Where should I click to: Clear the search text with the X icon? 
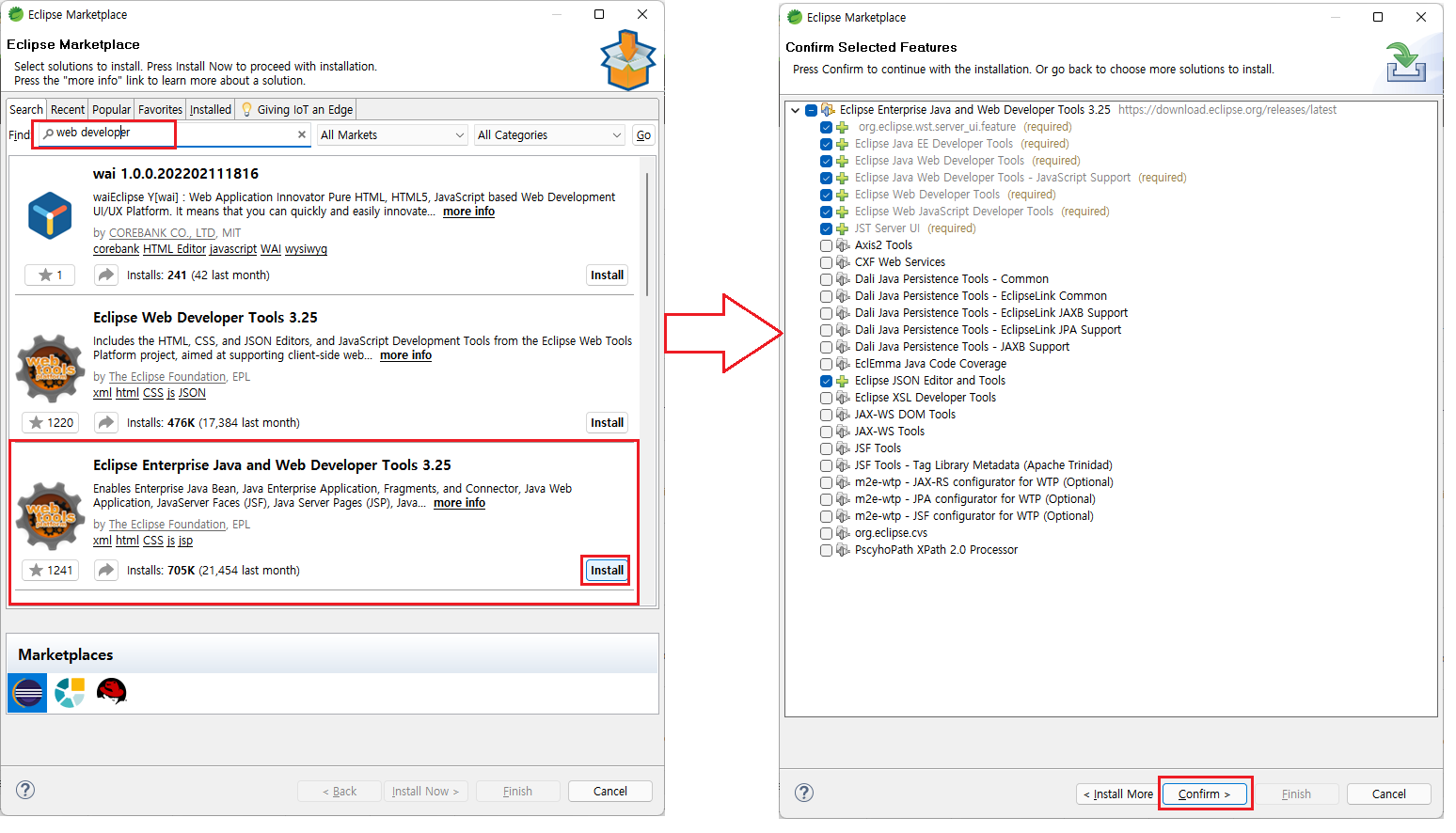click(x=302, y=135)
